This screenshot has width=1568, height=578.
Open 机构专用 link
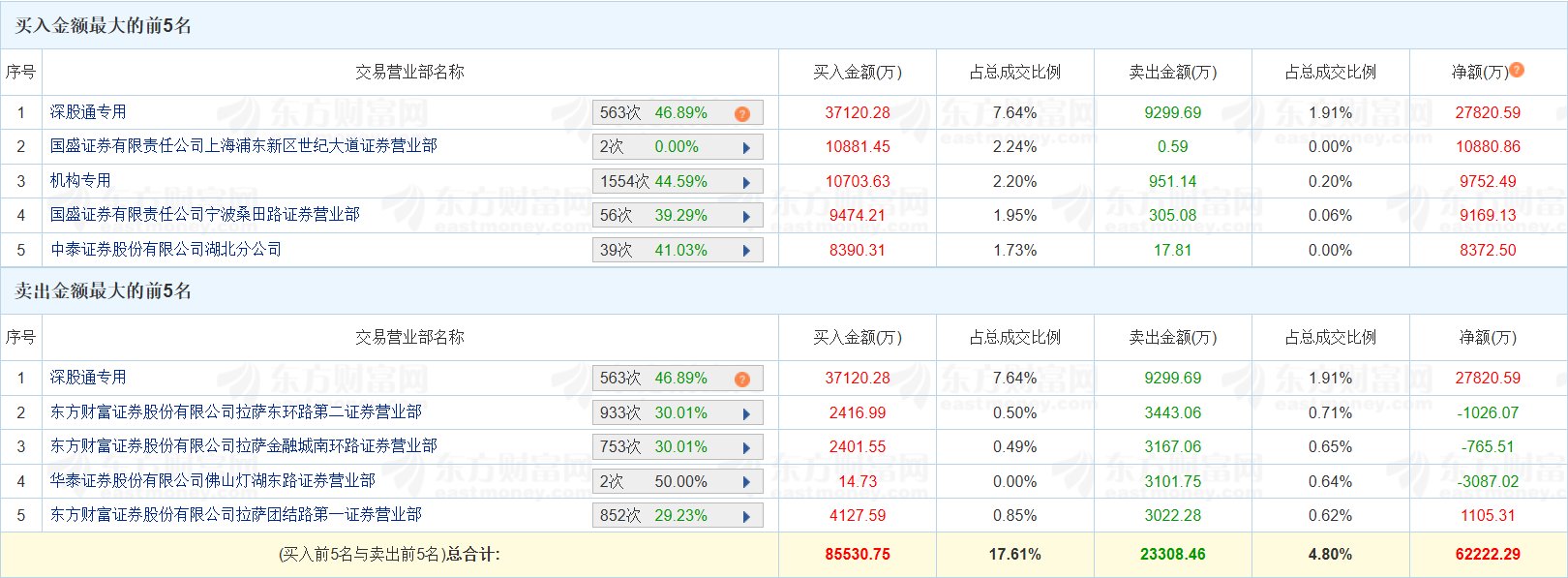80,181
